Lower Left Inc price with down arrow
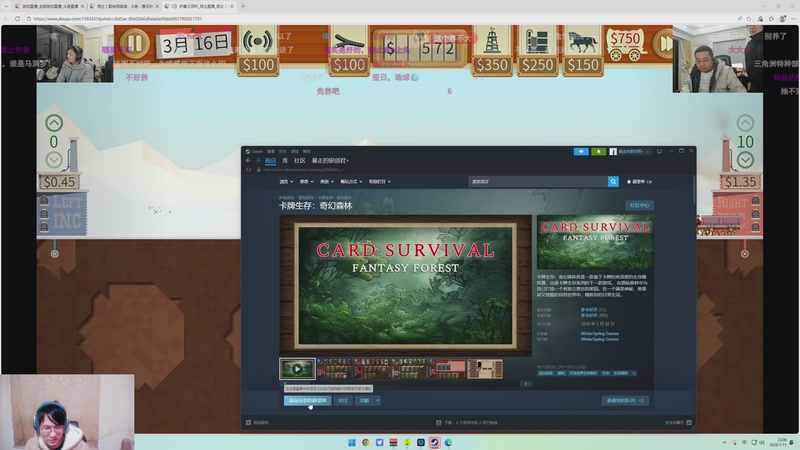The height and width of the screenshot is (450, 800). 54,160
